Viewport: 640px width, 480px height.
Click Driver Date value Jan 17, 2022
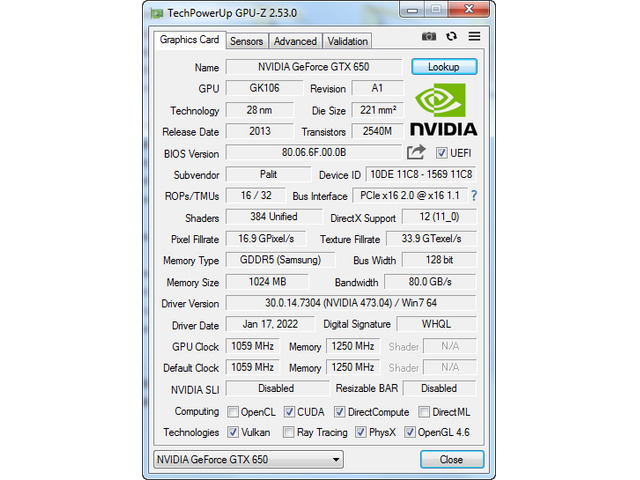[270, 324]
